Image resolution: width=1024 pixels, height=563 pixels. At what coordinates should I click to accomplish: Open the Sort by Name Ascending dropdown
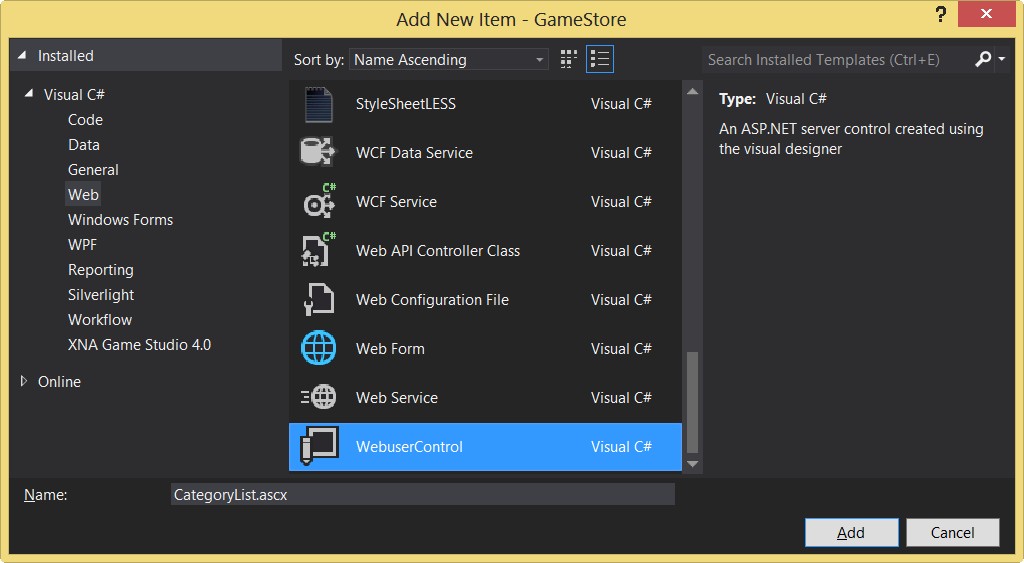pyautogui.click(x=449, y=59)
